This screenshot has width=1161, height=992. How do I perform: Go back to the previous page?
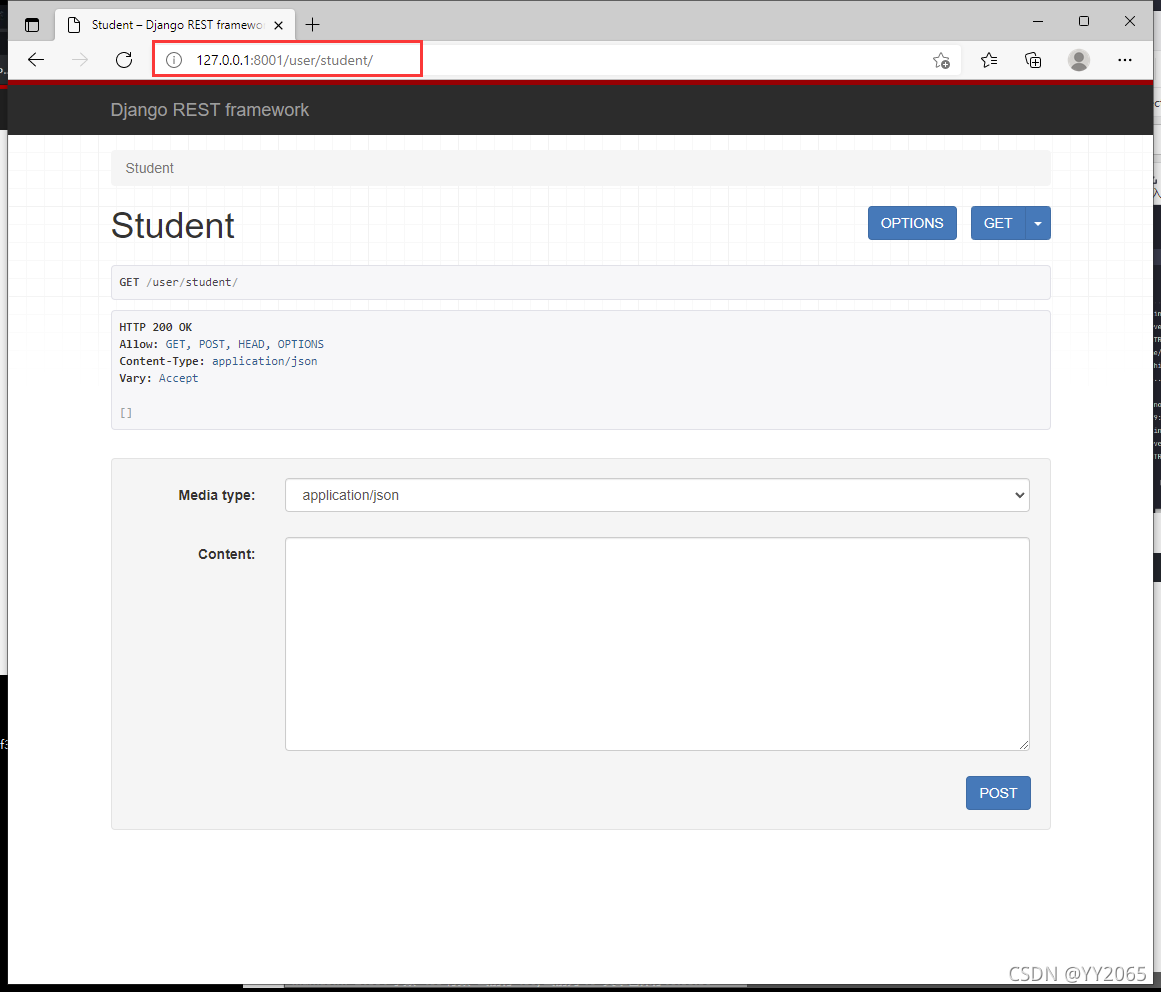36,60
